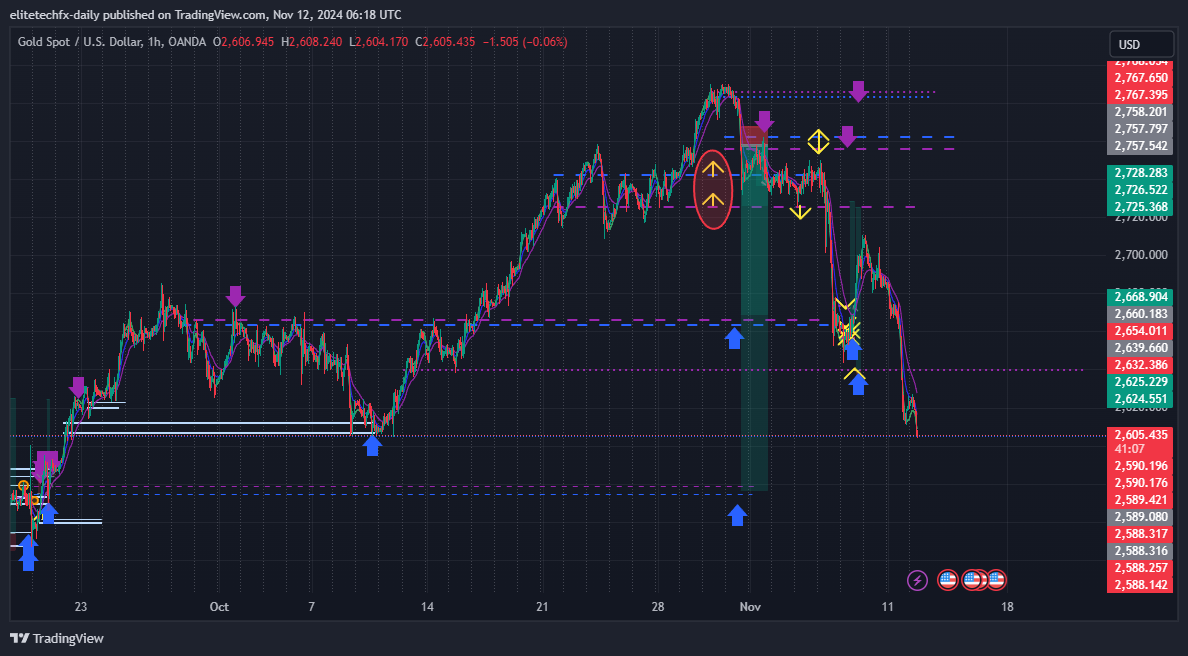The height and width of the screenshot is (656, 1188).
Task: Select the purple down arrow beside the yellow diamond
Action: click(x=847, y=136)
